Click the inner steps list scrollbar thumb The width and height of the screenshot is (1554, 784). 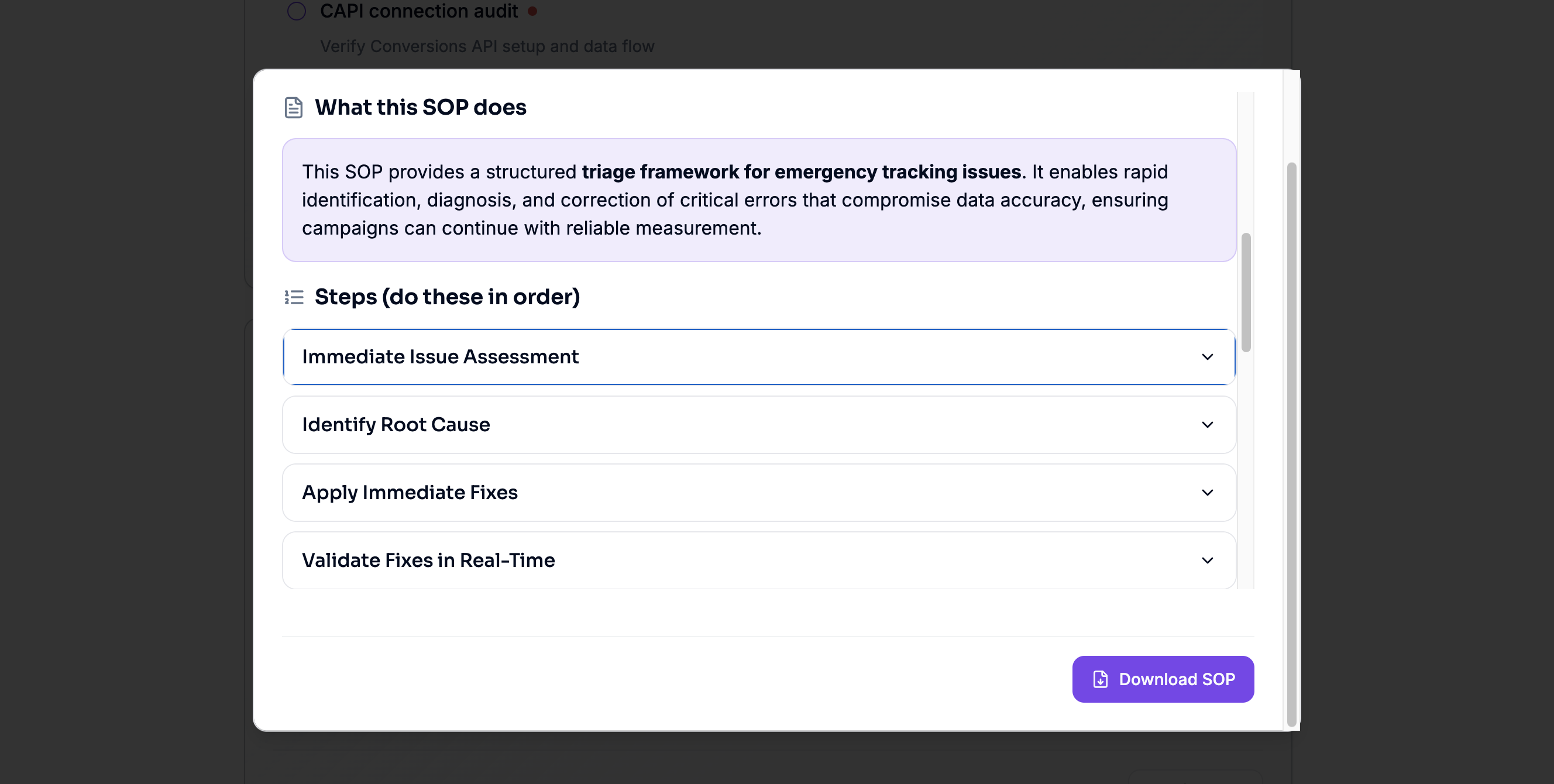(x=1246, y=293)
